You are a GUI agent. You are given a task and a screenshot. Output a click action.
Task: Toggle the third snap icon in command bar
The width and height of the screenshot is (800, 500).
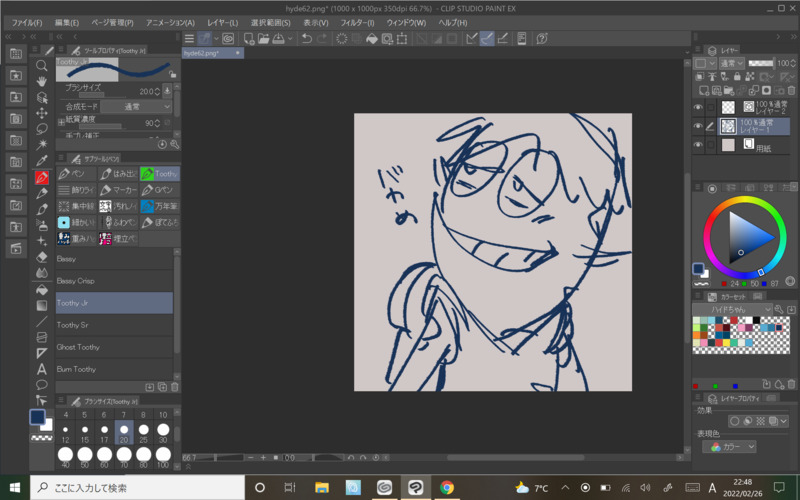[x=503, y=39]
